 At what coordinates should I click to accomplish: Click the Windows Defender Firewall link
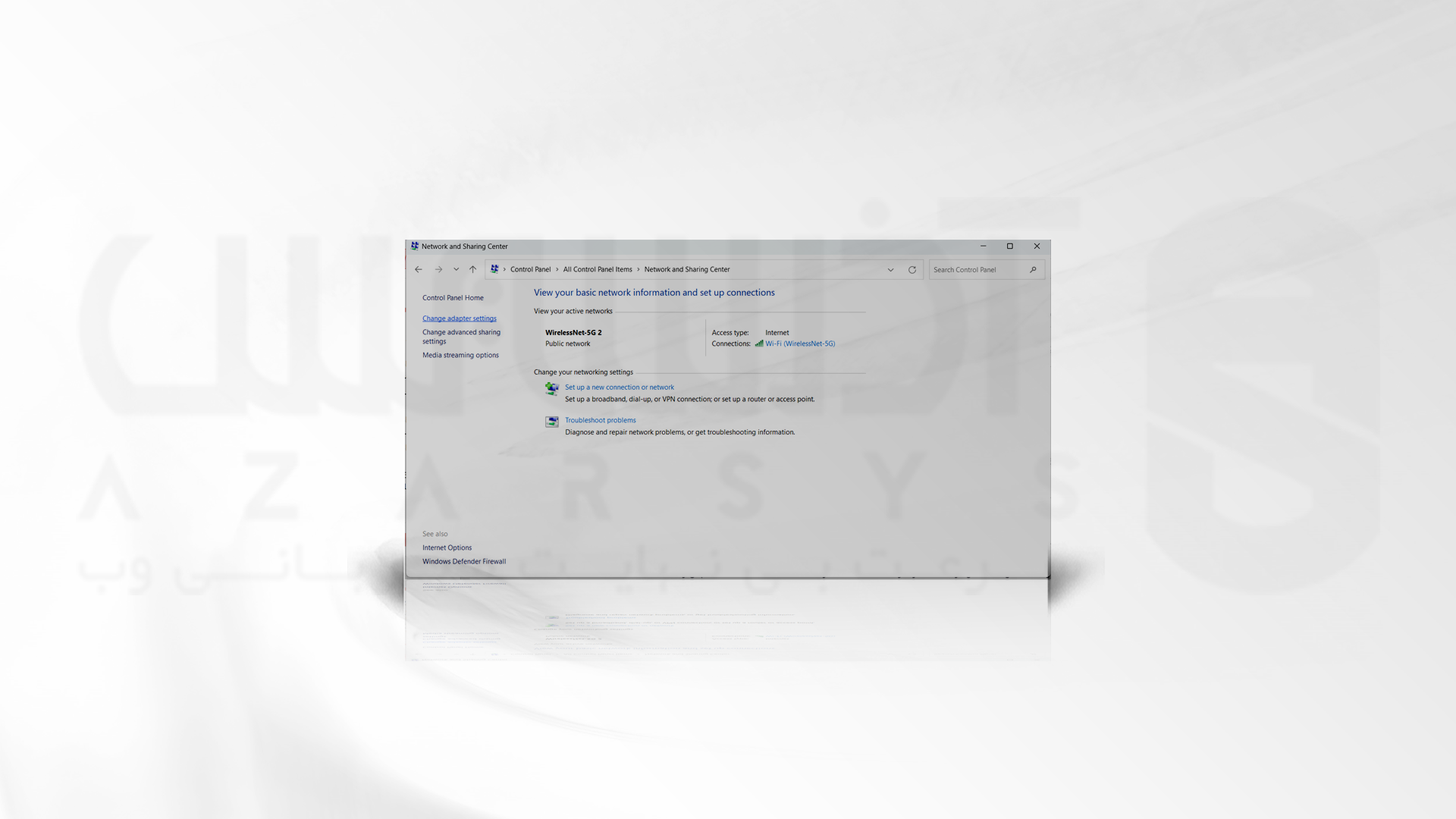click(x=464, y=560)
